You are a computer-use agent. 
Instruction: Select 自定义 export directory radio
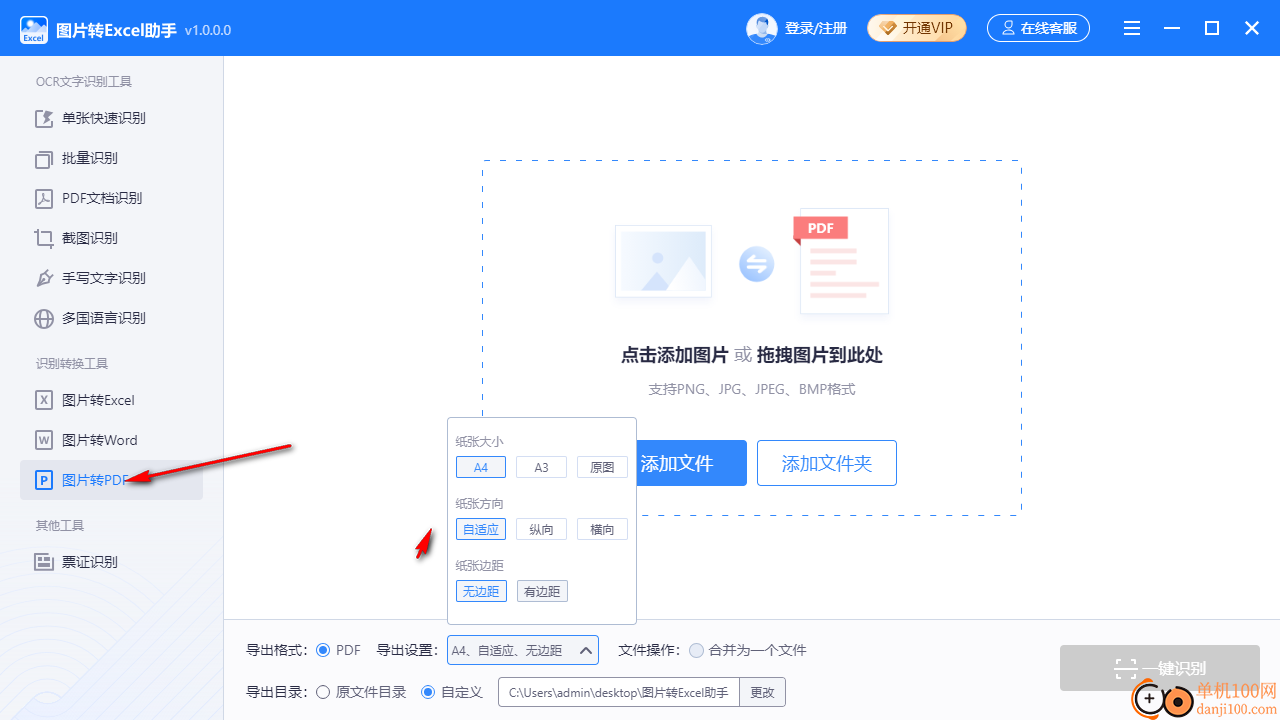coord(428,692)
